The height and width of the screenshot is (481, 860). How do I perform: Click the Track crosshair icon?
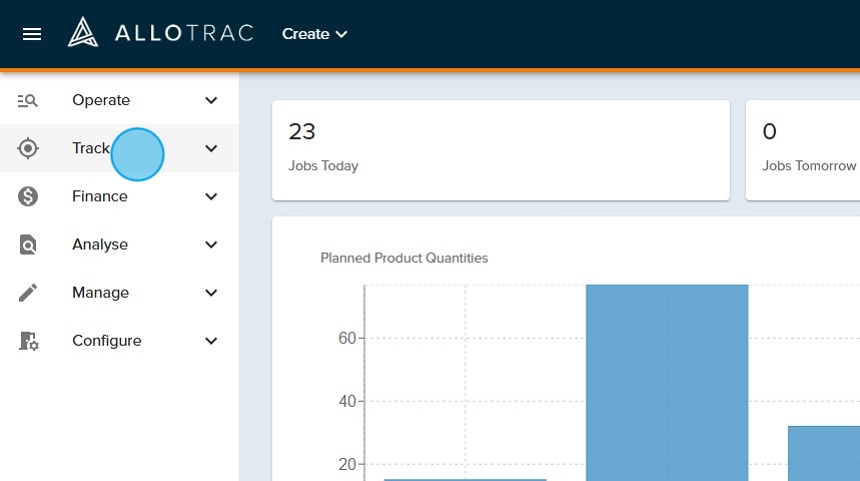point(28,148)
